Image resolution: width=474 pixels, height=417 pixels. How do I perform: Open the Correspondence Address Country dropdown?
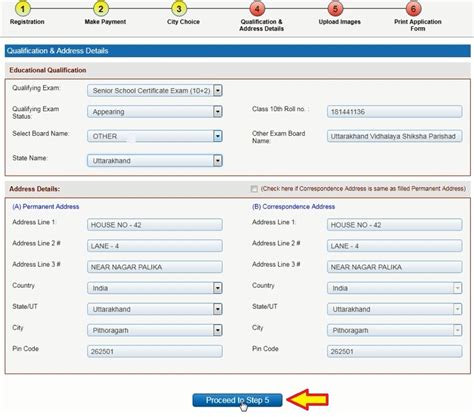(x=395, y=288)
